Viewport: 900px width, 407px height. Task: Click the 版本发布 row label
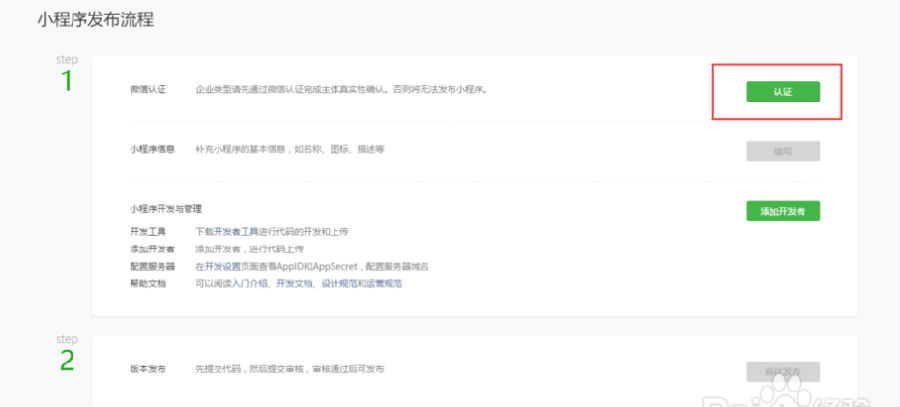point(148,369)
